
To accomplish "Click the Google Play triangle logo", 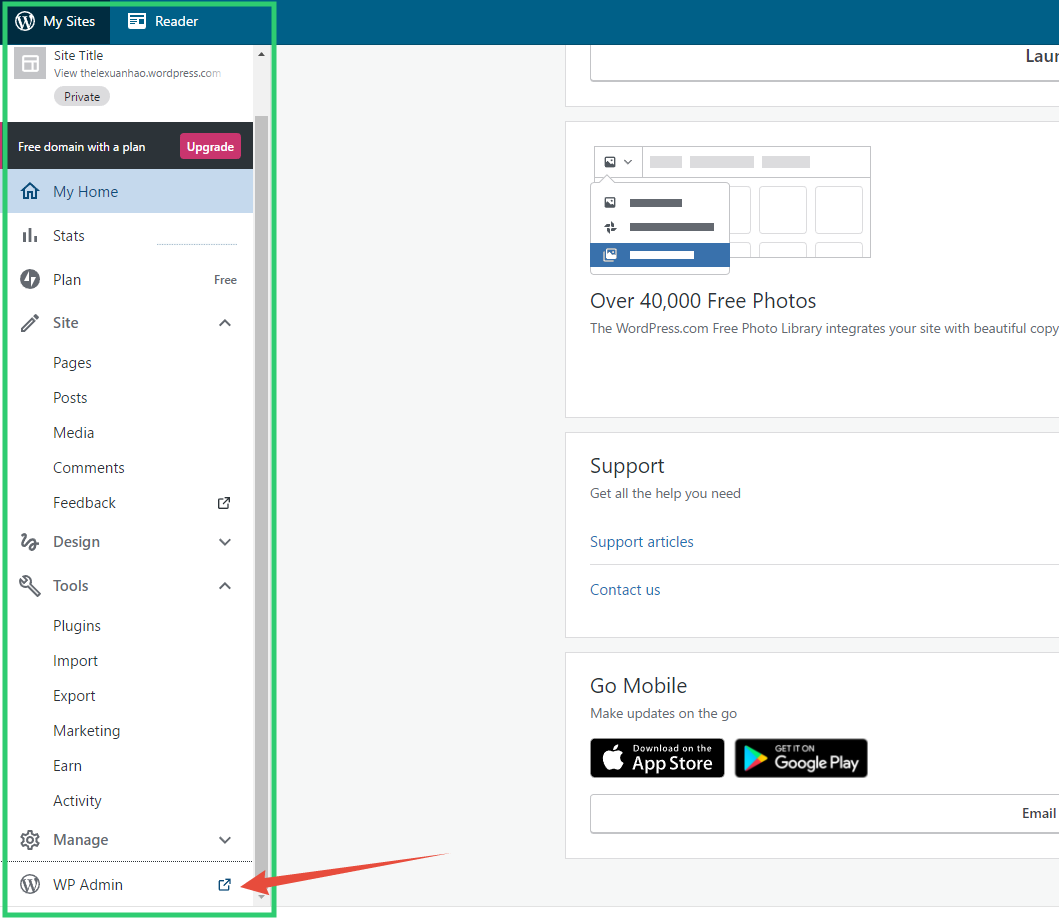I will pos(754,758).
